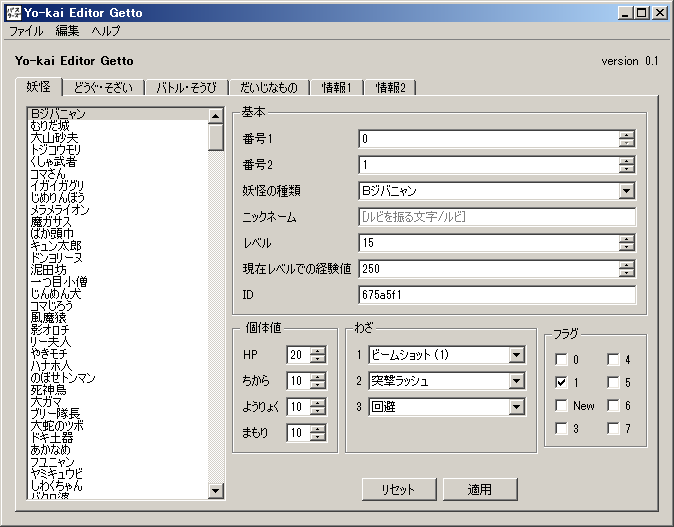Open わざ 3 回避 dropdown
The height and width of the screenshot is (527, 674).
(516, 407)
